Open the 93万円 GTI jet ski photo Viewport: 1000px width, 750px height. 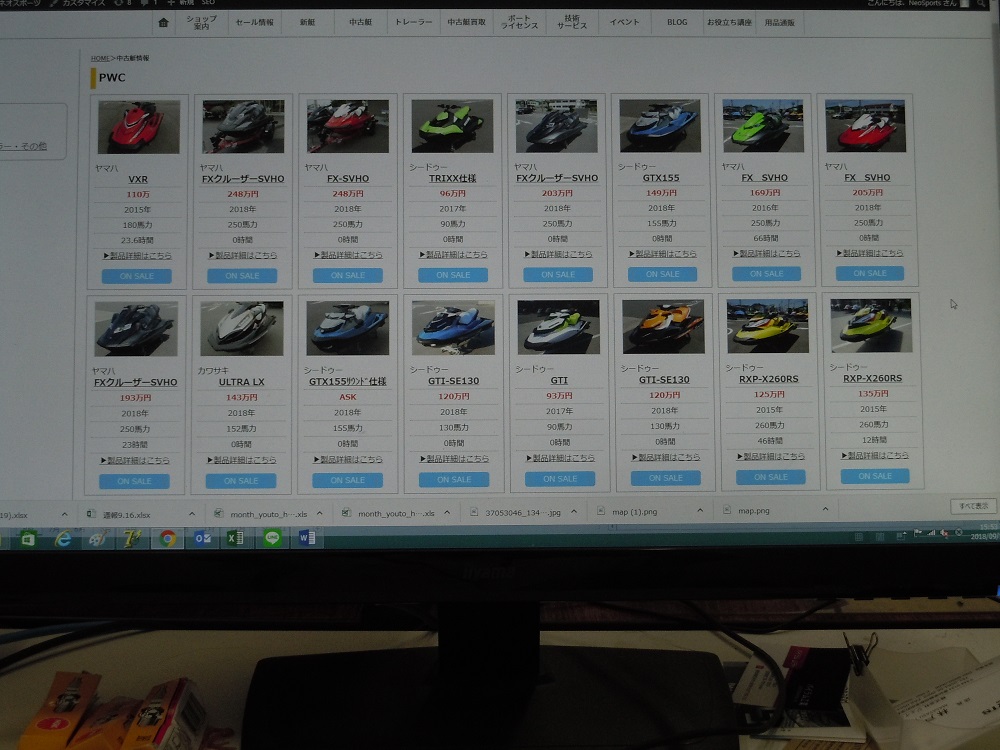click(559, 327)
